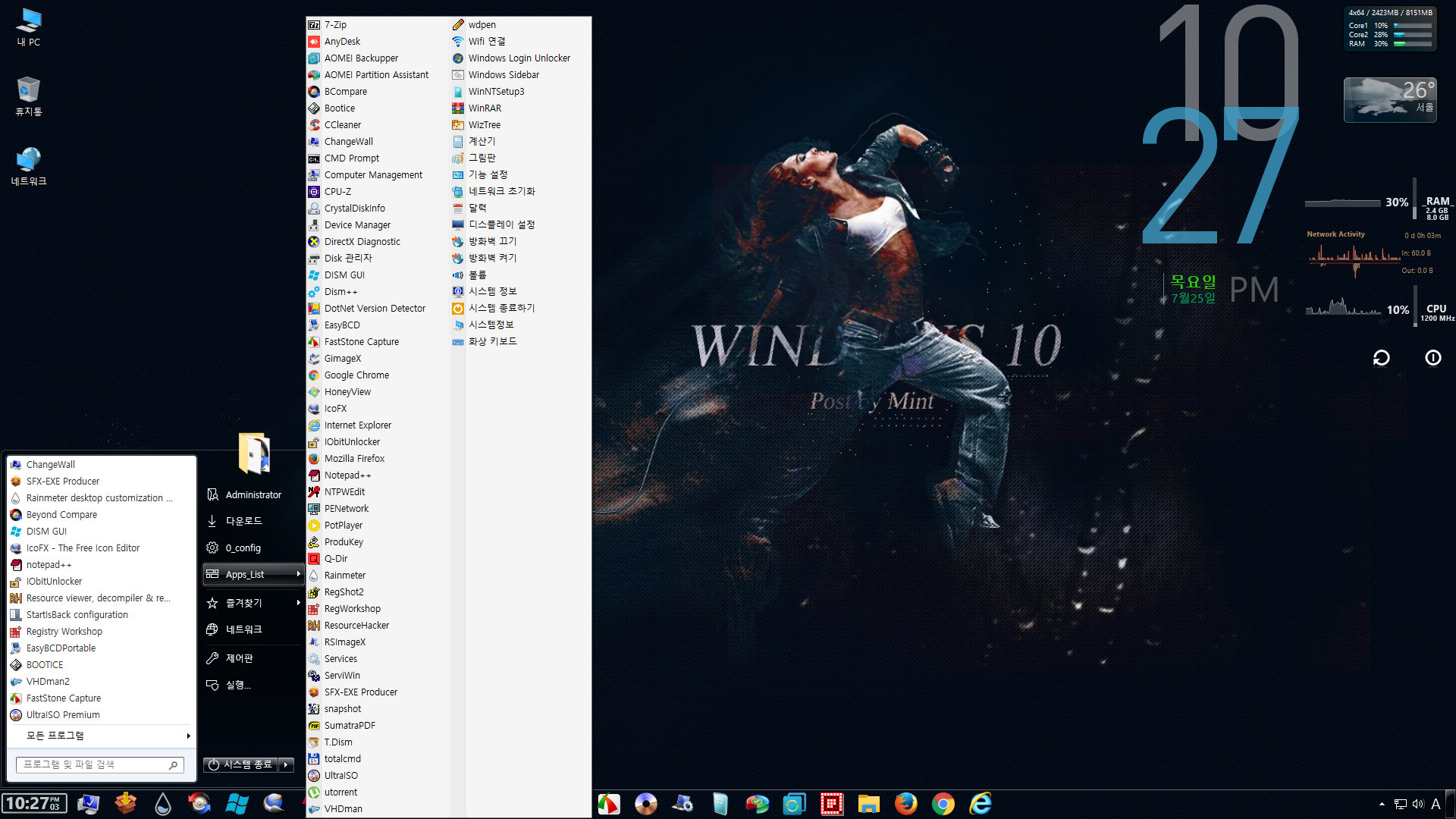Click the 프로그램 및 파일 검색 search field
This screenshot has width=1456, height=819.
click(100, 765)
